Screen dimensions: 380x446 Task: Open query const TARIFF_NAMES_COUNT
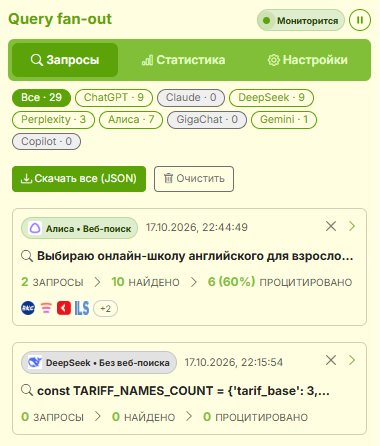[x=183, y=391]
